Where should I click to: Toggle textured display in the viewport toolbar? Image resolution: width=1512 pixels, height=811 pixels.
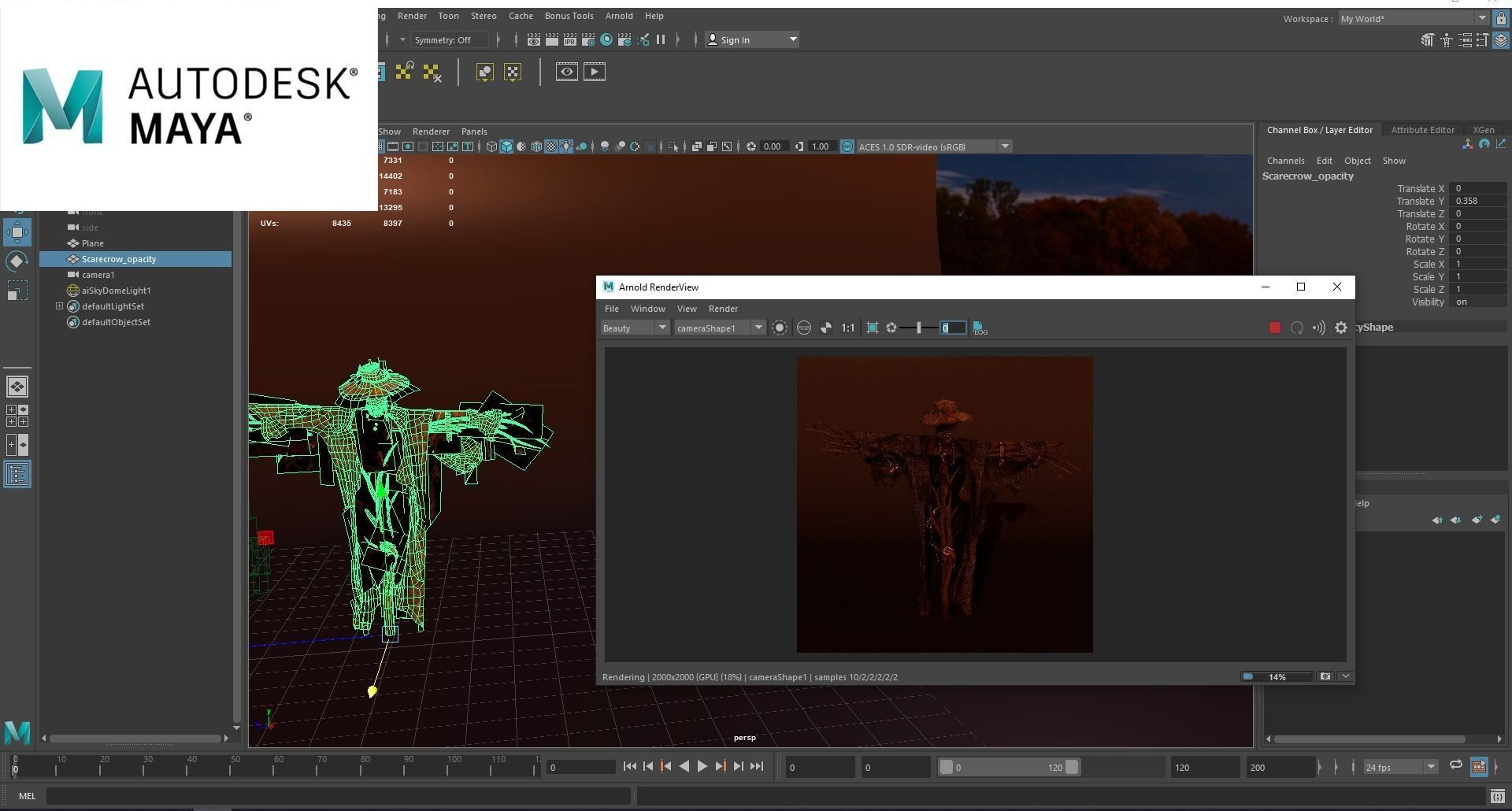click(551, 146)
